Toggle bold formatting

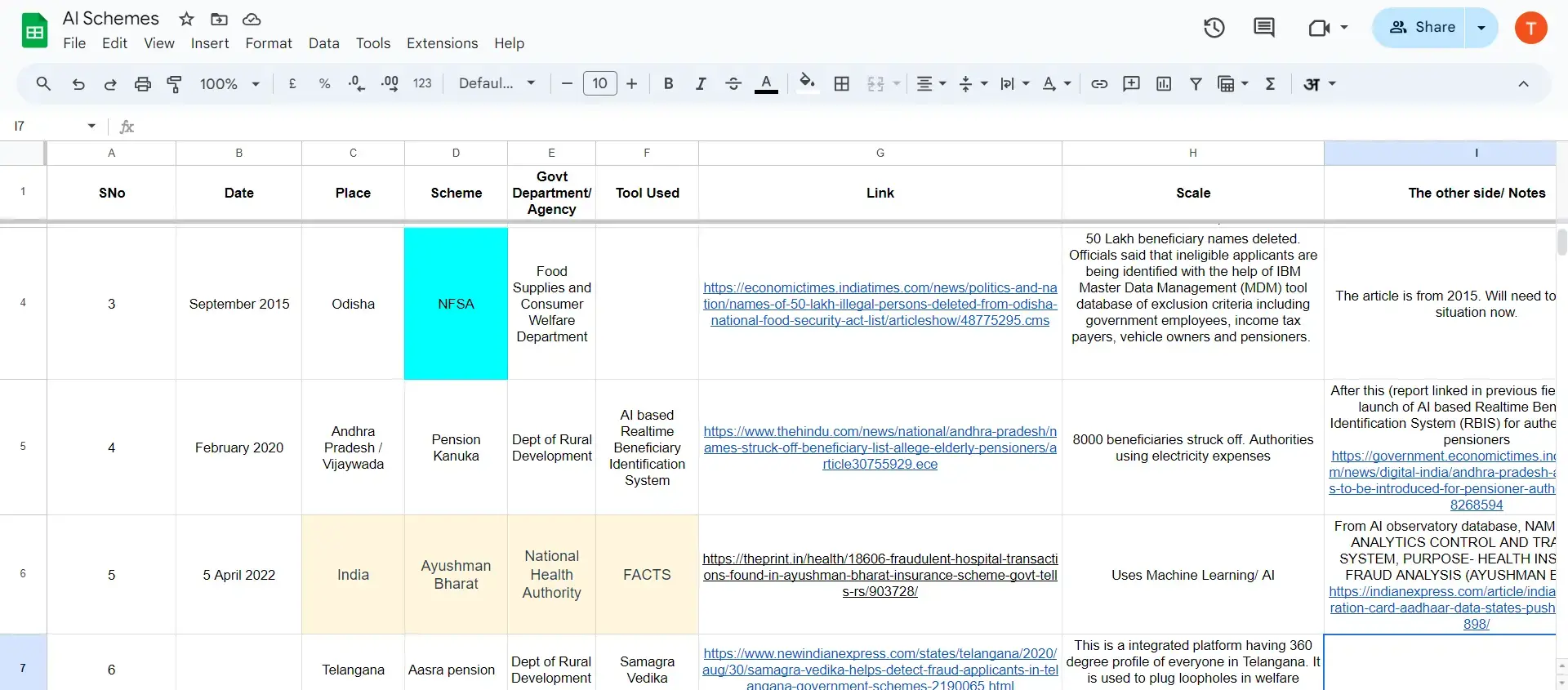[x=668, y=83]
